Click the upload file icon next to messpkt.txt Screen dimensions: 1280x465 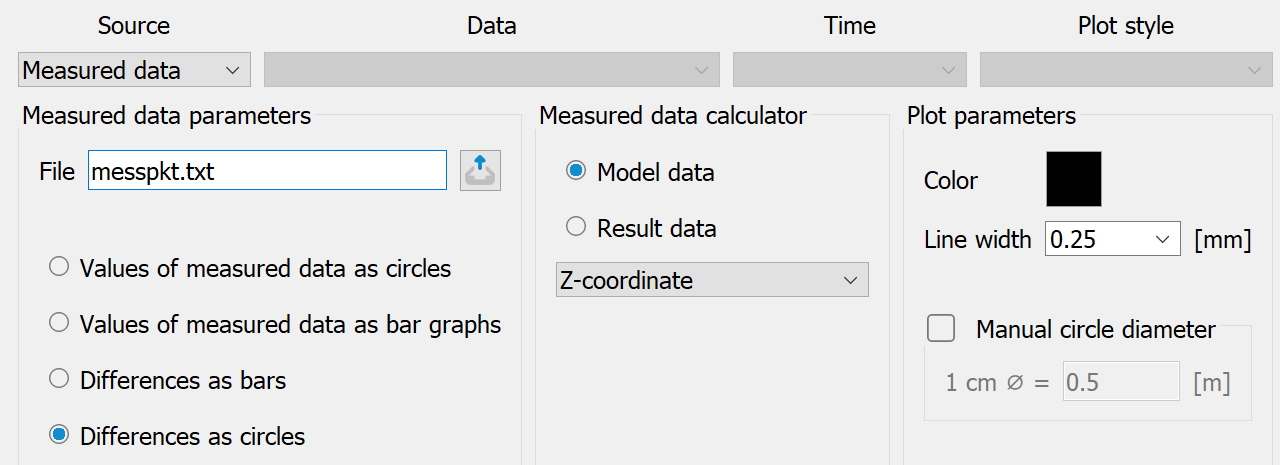[481, 171]
